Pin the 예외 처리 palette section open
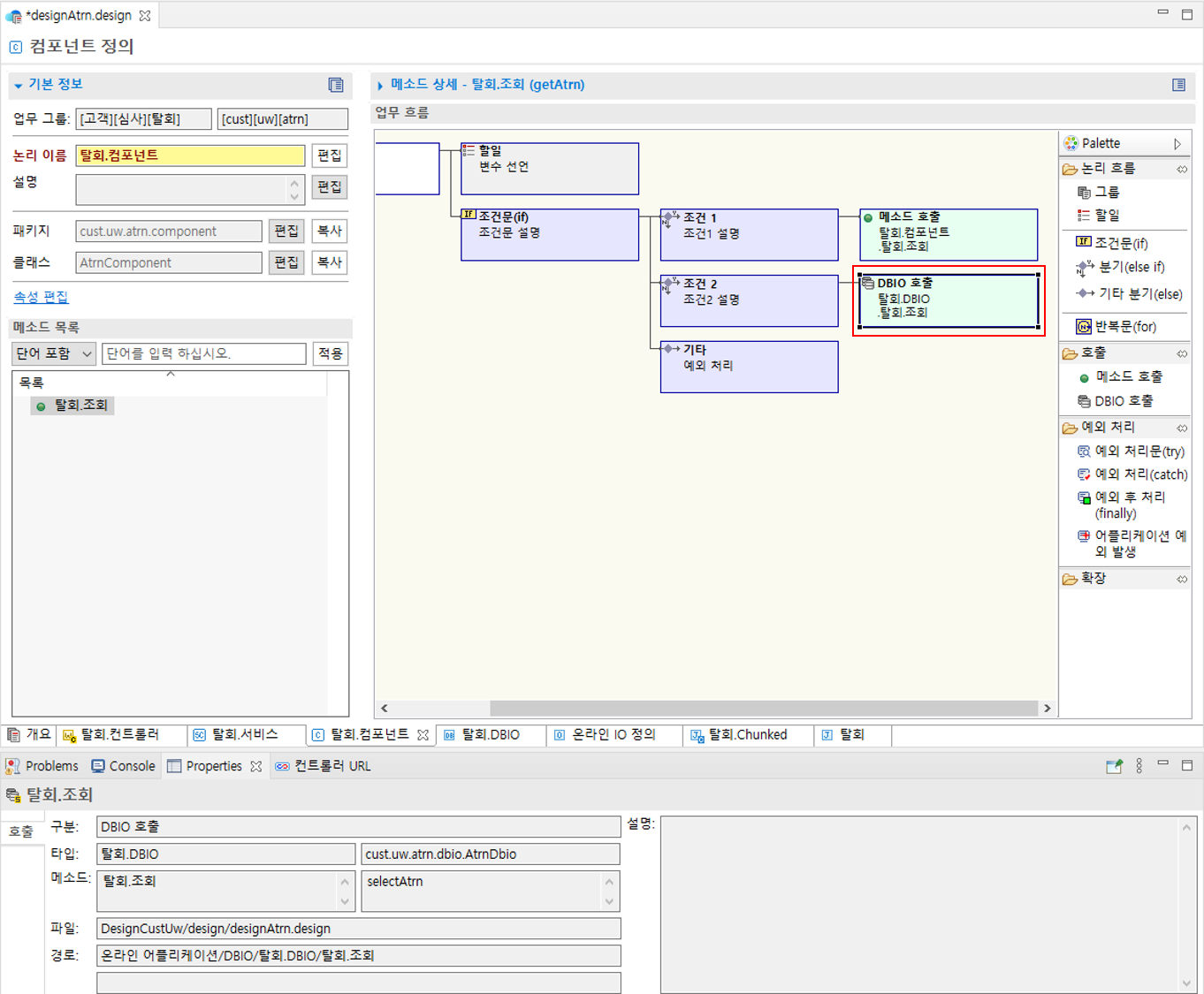This screenshot has height=994, width=1204. (1182, 427)
